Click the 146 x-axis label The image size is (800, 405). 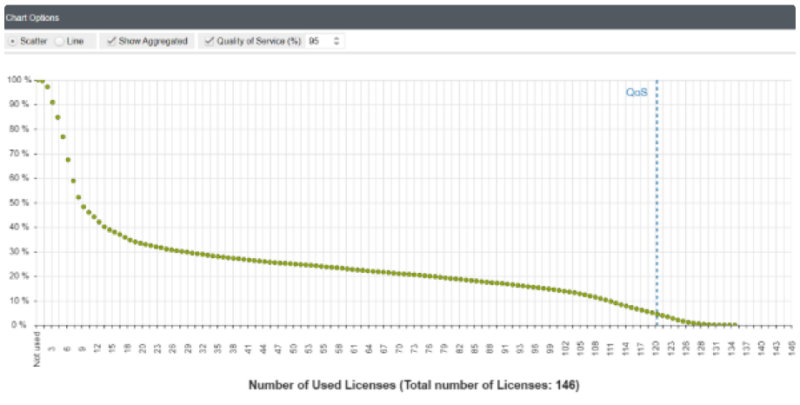792,346
